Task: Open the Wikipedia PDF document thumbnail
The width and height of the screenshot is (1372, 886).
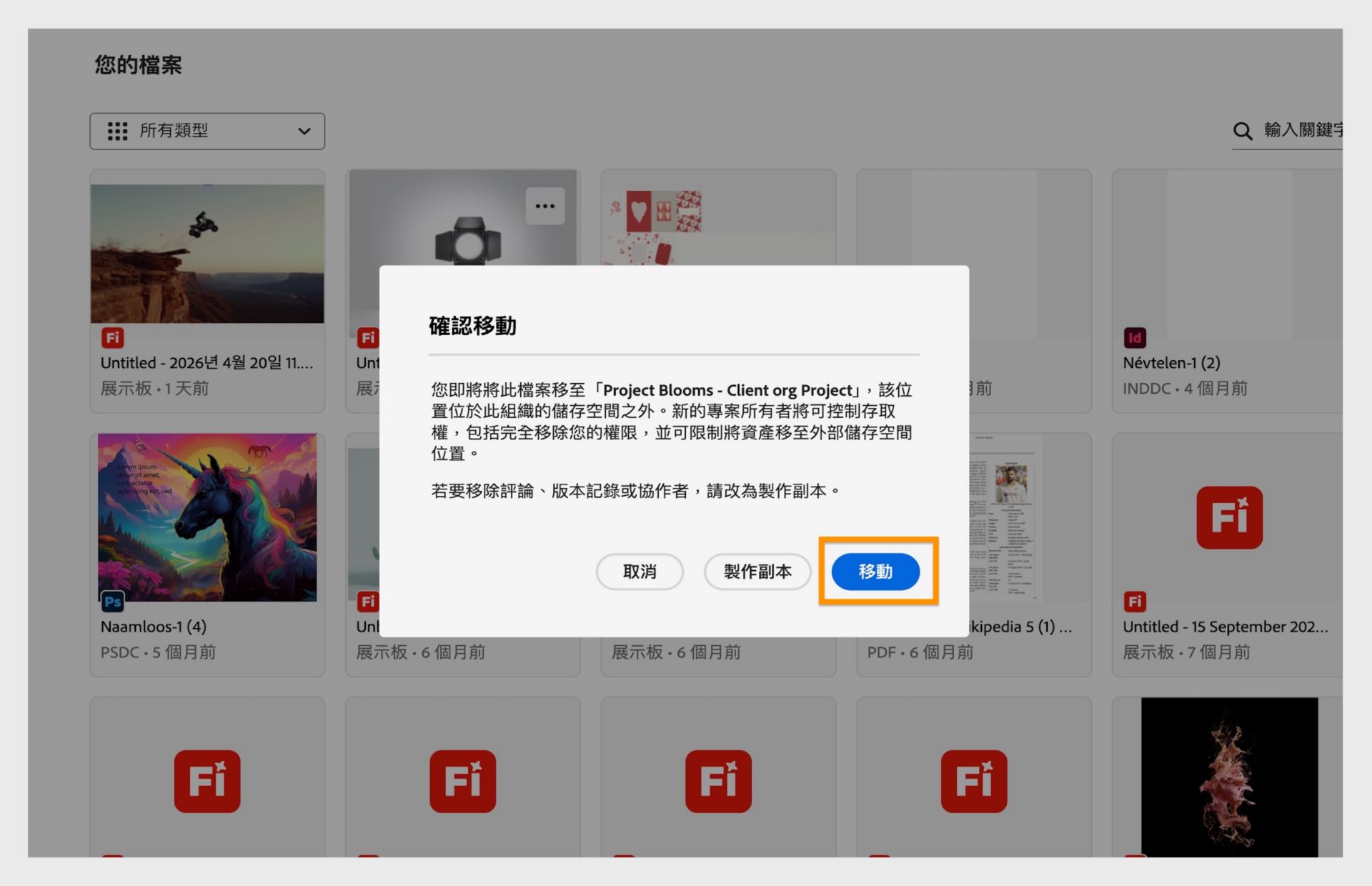Action: click(x=1005, y=517)
